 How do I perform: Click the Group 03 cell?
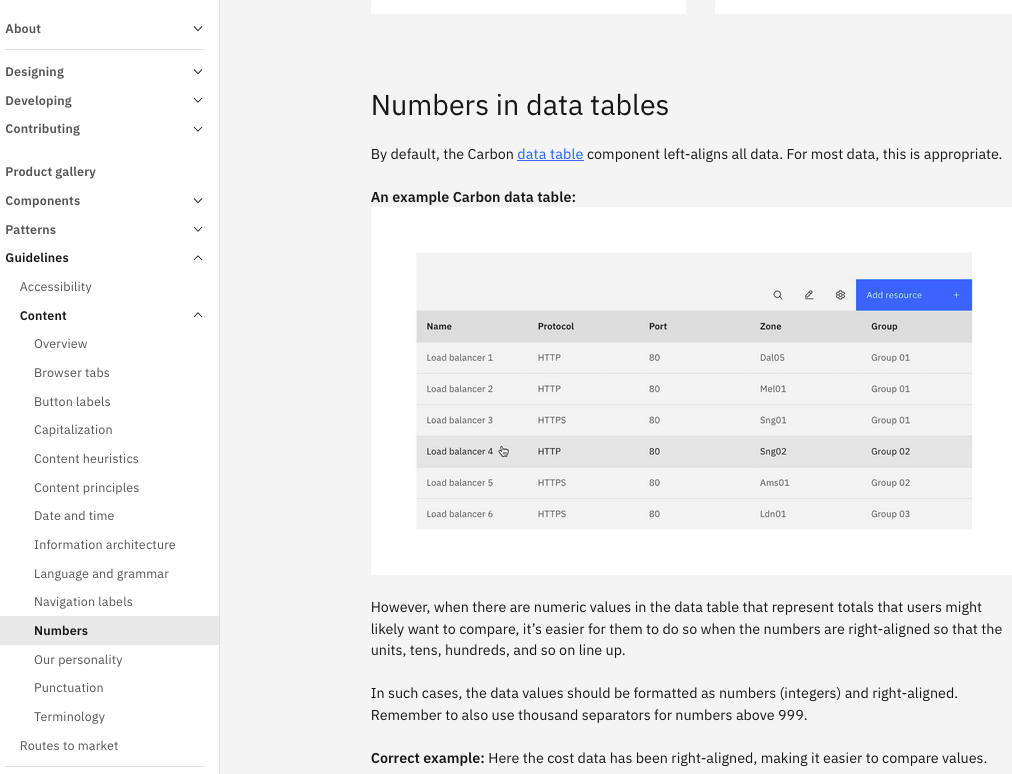point(891,514)
